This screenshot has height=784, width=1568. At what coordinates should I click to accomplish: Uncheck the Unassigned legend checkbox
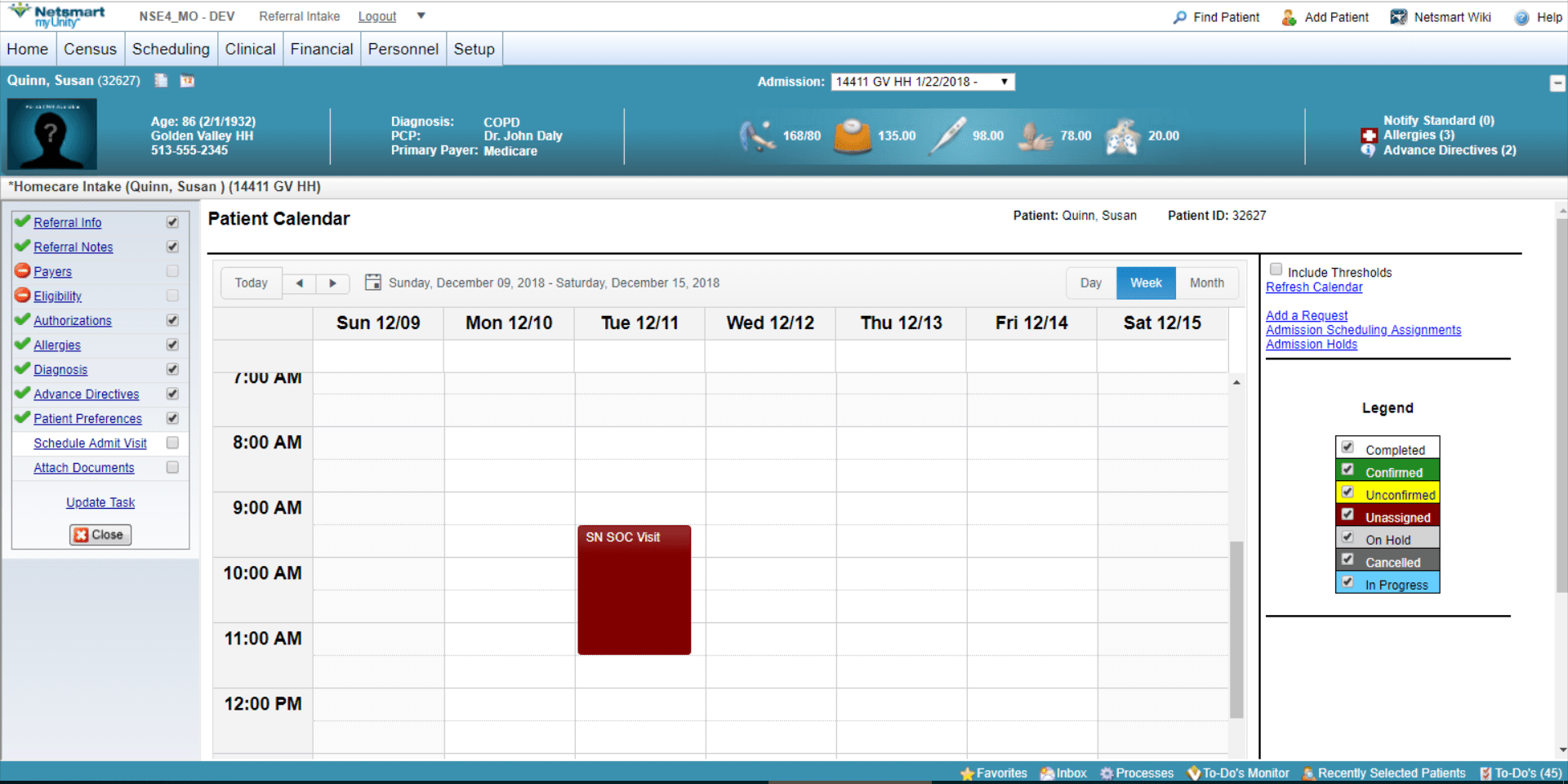[1347, 515]
